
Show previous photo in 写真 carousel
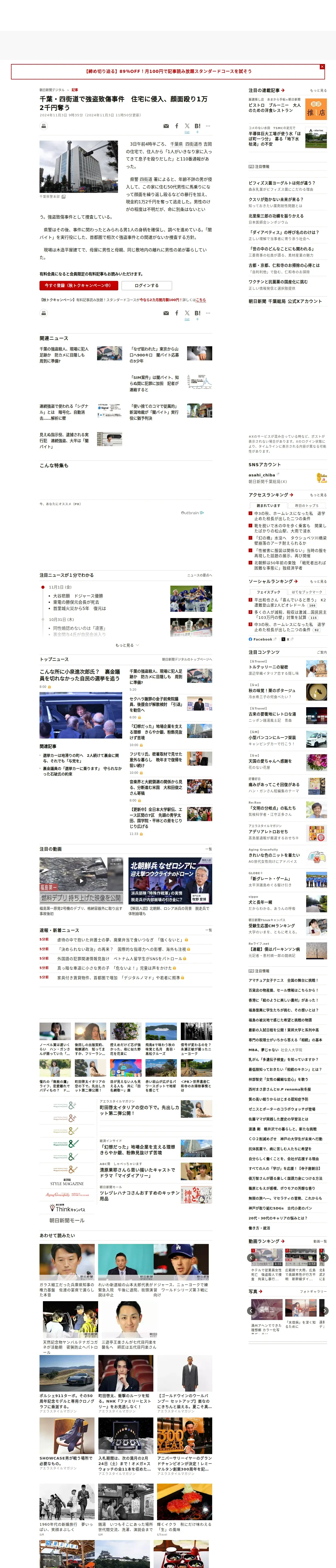tap(251, 1311)
